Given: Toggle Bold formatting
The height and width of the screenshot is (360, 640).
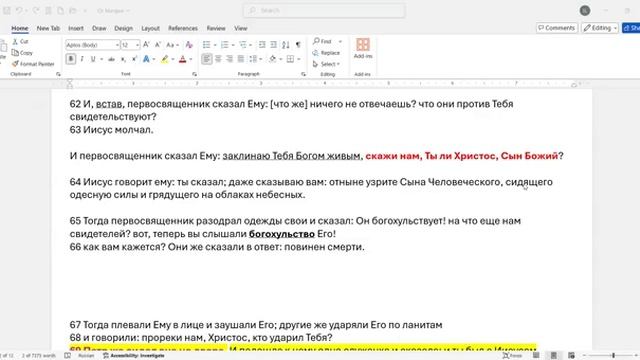Looking at the screenshot, I should pyautogui.click(x=71, y=59).
